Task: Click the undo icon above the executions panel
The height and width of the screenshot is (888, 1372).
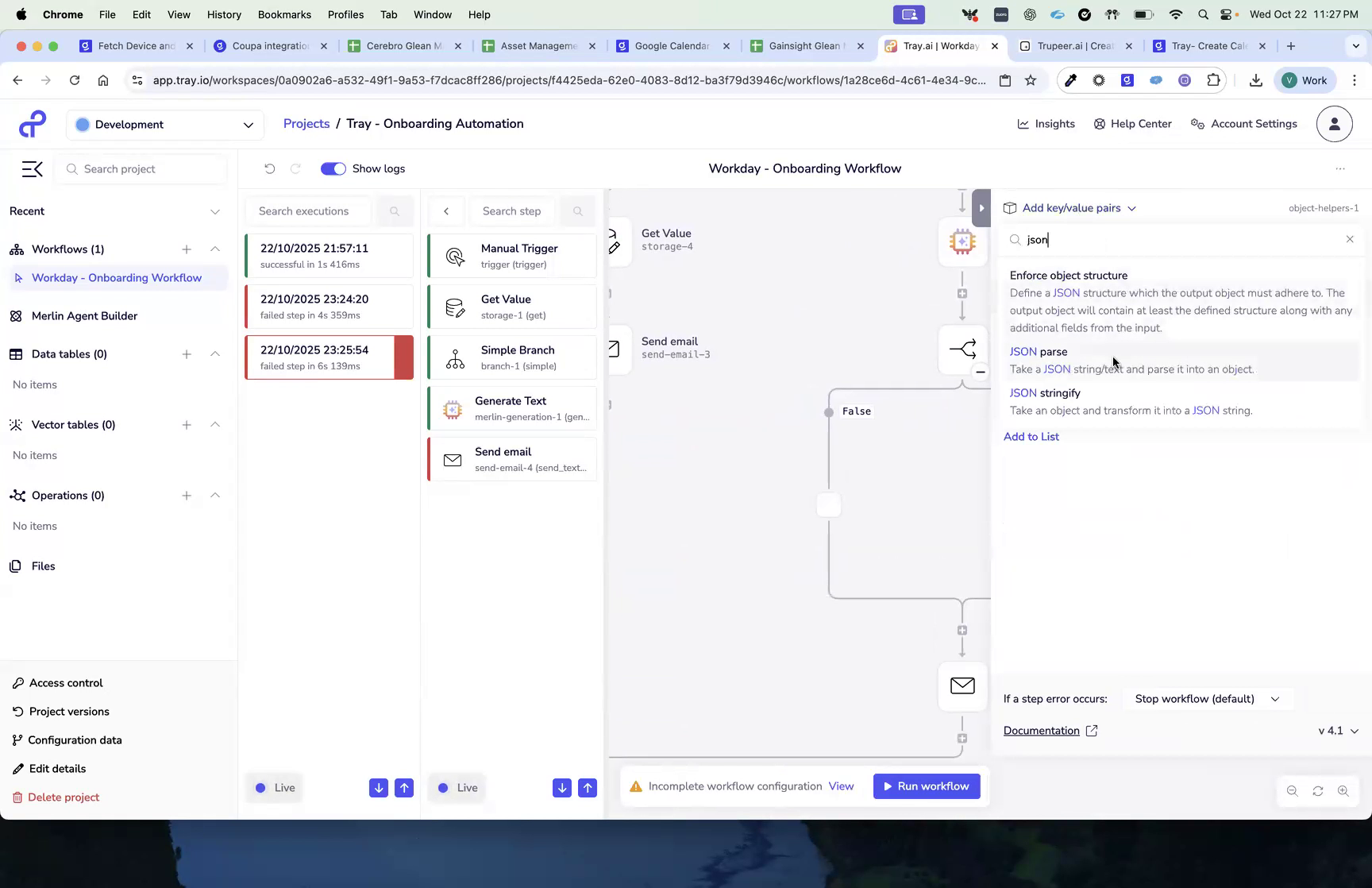Action: click(x=270, y=168)
